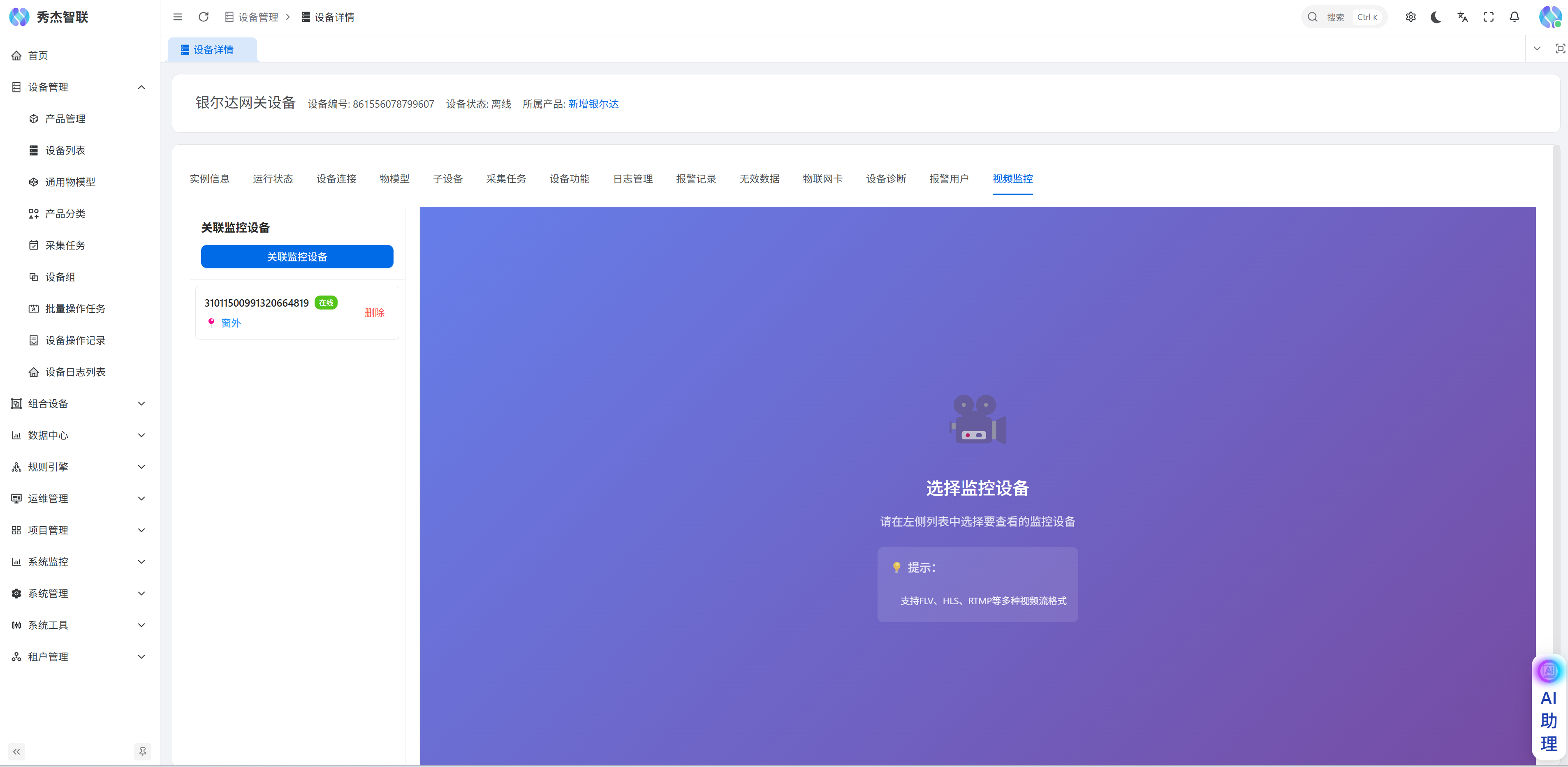Enter fullscreen mode via header icon
This screenshot has width=1568, height=767.
[1488, 17]
